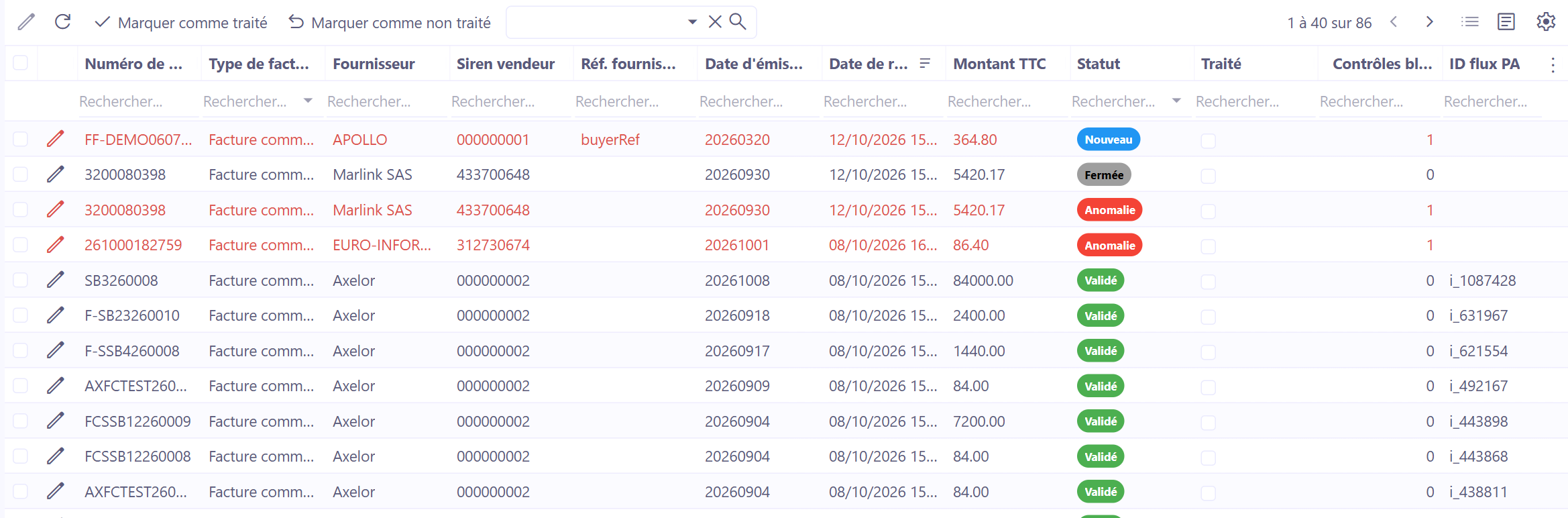Screen dimensions: 1568x518
Task: Open the Statut filter dropdown
Action: tap(1176, 101)
